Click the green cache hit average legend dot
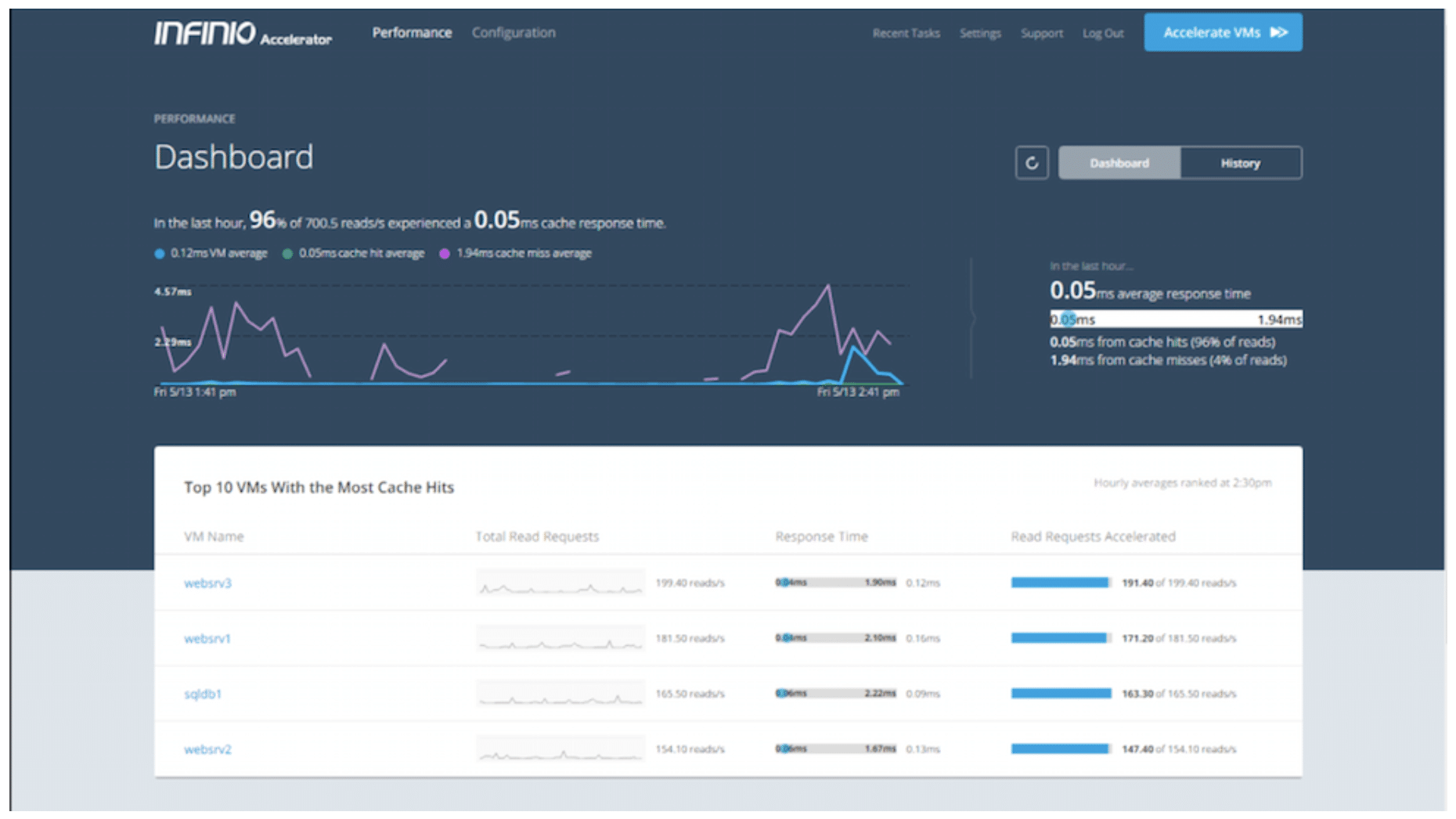This screenshot has width=1456, height=819. [287, 254]
